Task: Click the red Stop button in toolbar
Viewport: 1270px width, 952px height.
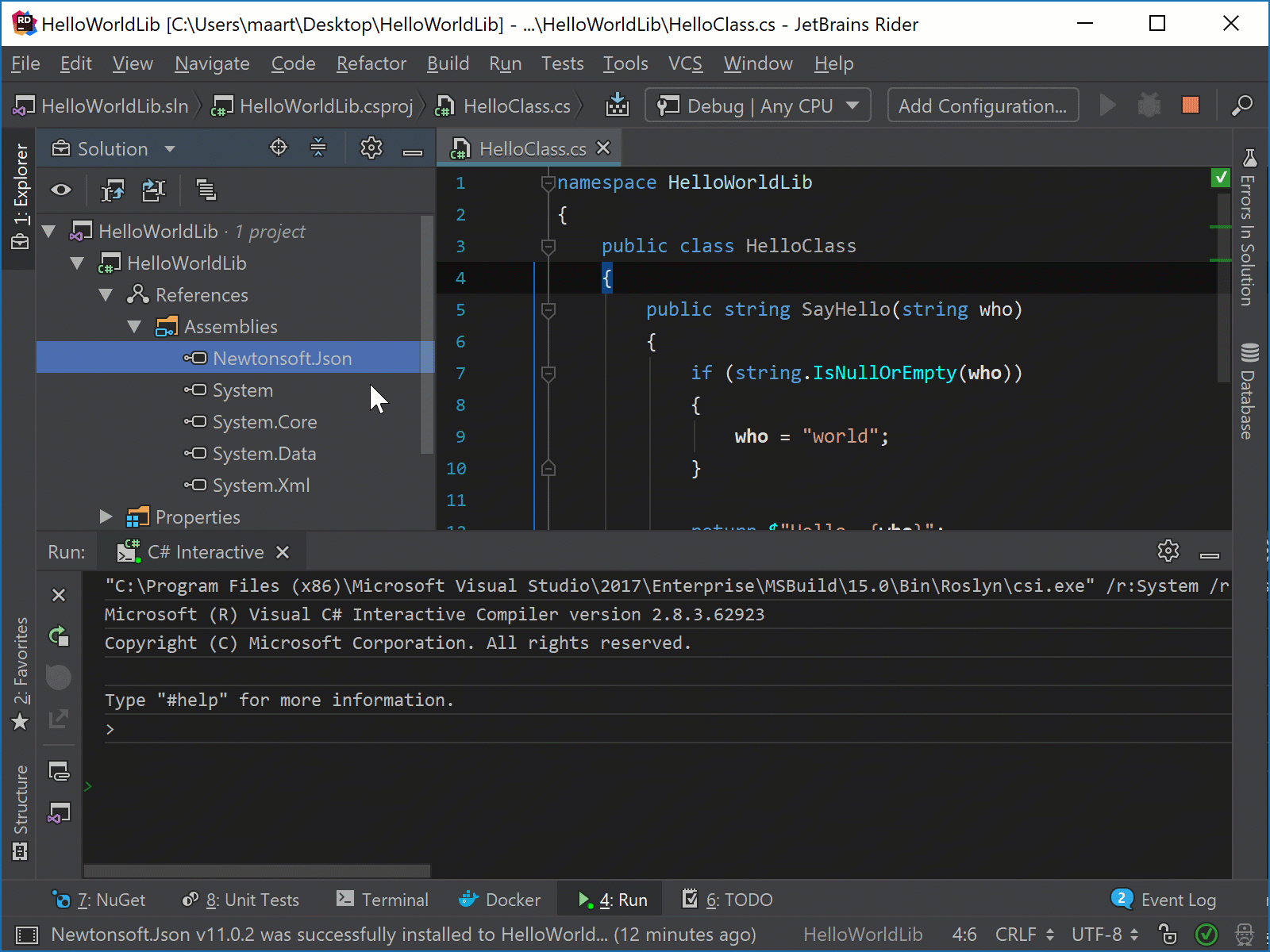Action: pos(1190,106)
